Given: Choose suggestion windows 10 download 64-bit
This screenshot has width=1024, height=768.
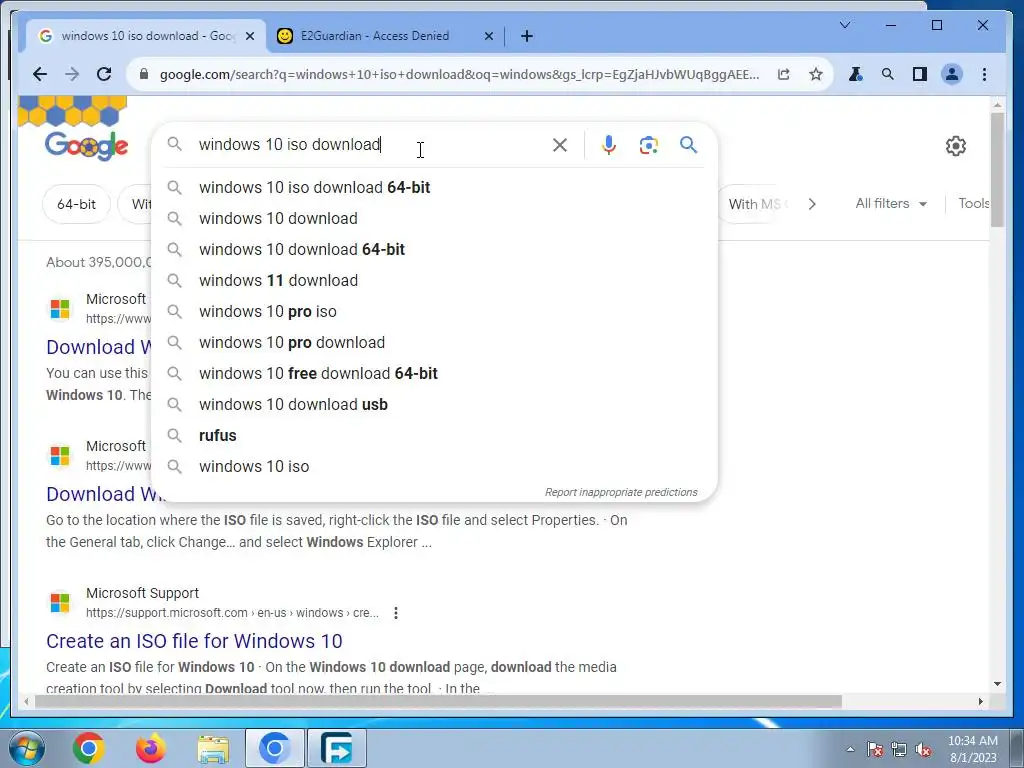Looking at the screenshot, I should [x=434, y=249].
